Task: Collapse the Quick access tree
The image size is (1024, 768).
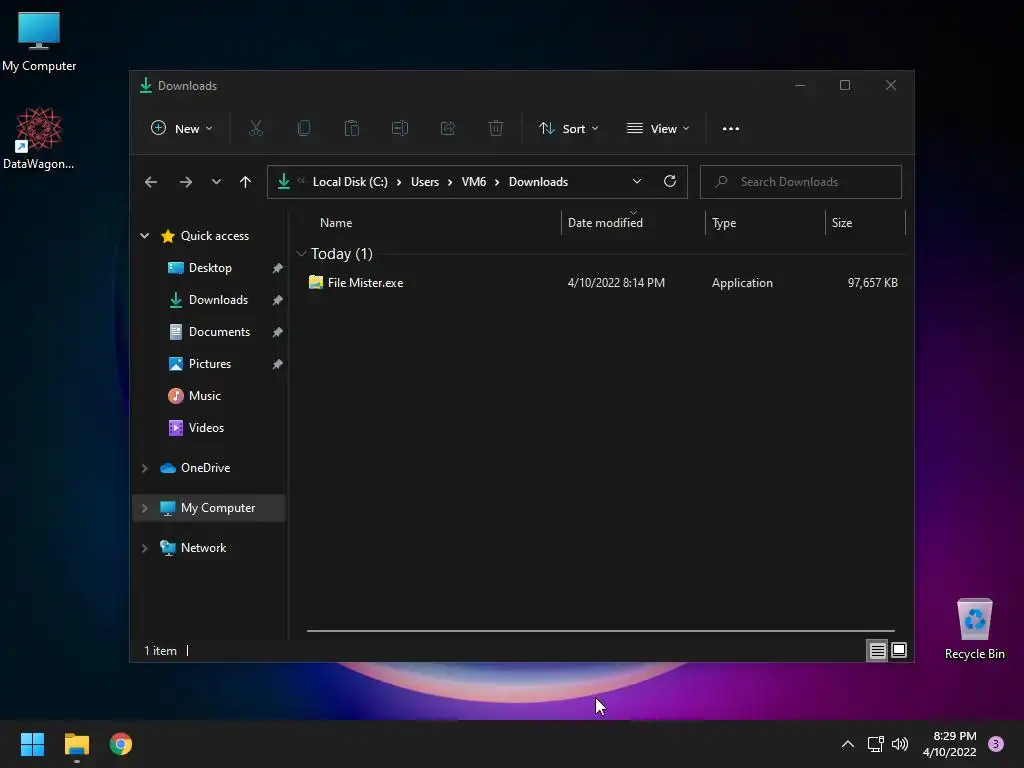Action: click(144, 236)
